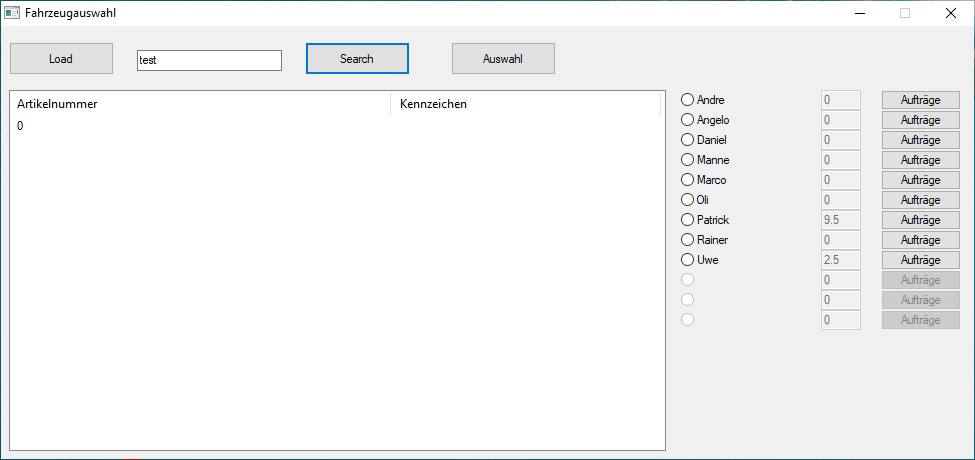
Task: Click the search text field containing 'test'
Action: [x=209, y=60]
